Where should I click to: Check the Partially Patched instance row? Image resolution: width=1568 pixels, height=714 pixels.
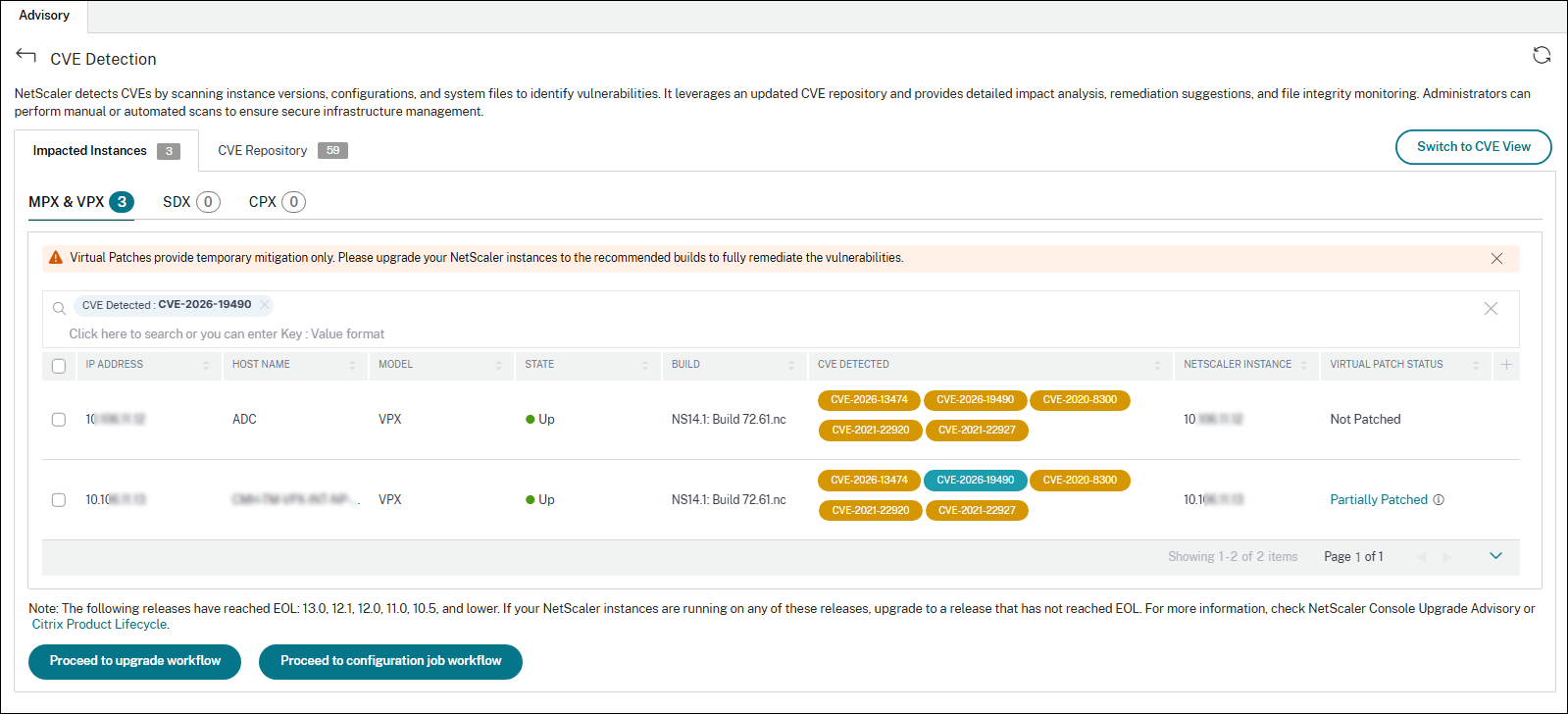tap(59, 499)
